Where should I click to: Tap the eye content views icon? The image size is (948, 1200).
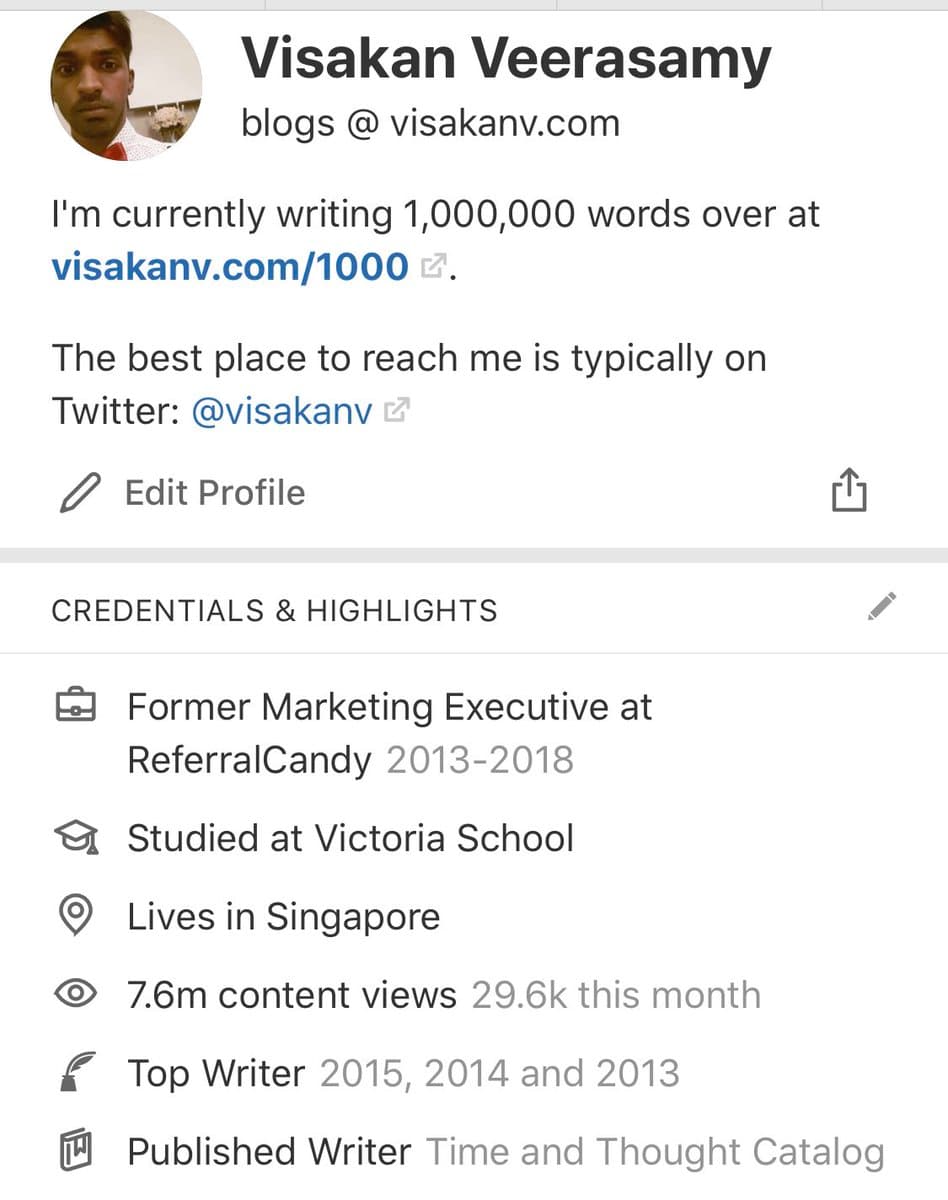[x=75, y=994]
